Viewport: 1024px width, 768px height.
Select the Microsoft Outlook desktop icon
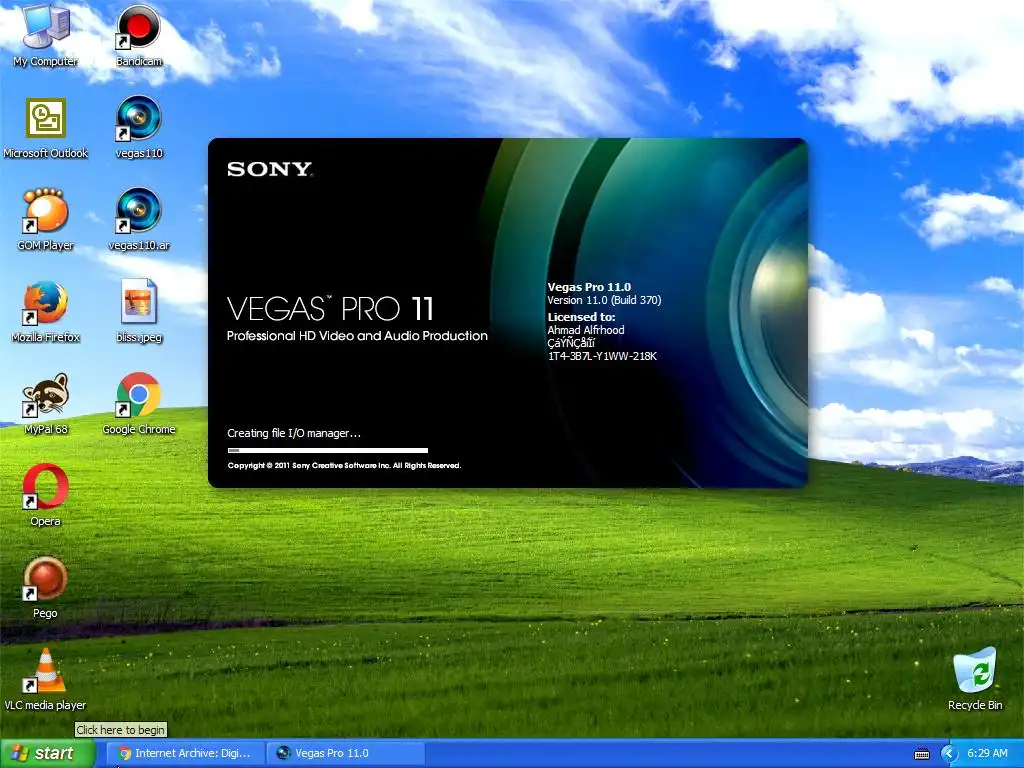[45, 128]
